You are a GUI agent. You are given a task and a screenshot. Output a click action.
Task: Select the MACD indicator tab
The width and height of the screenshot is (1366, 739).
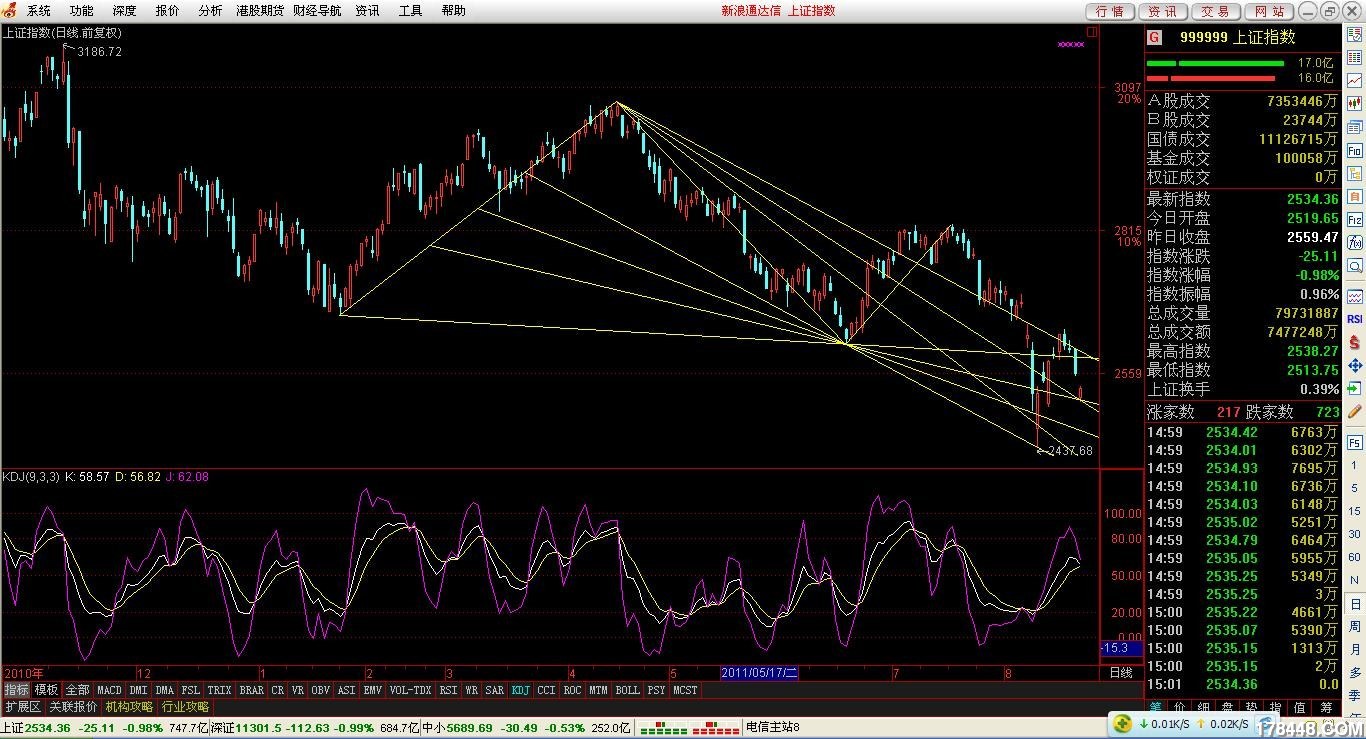click(109, 690)
